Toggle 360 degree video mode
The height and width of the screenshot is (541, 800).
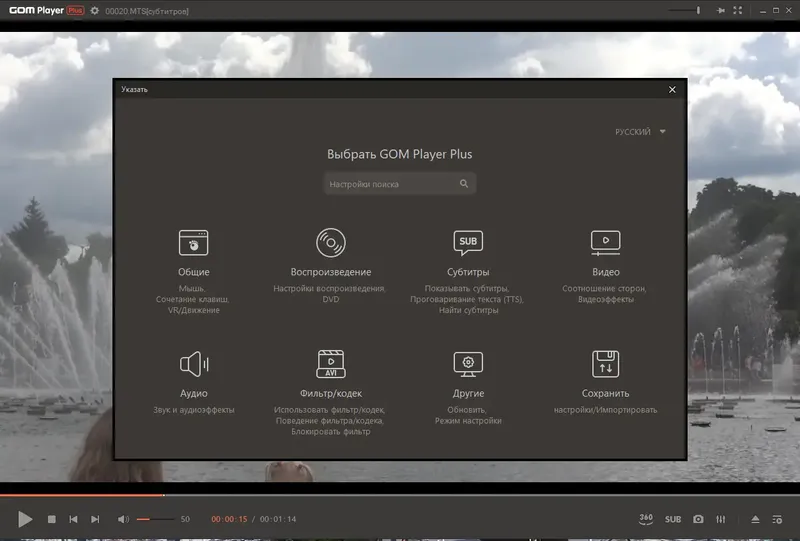click(x=646, y=519)
